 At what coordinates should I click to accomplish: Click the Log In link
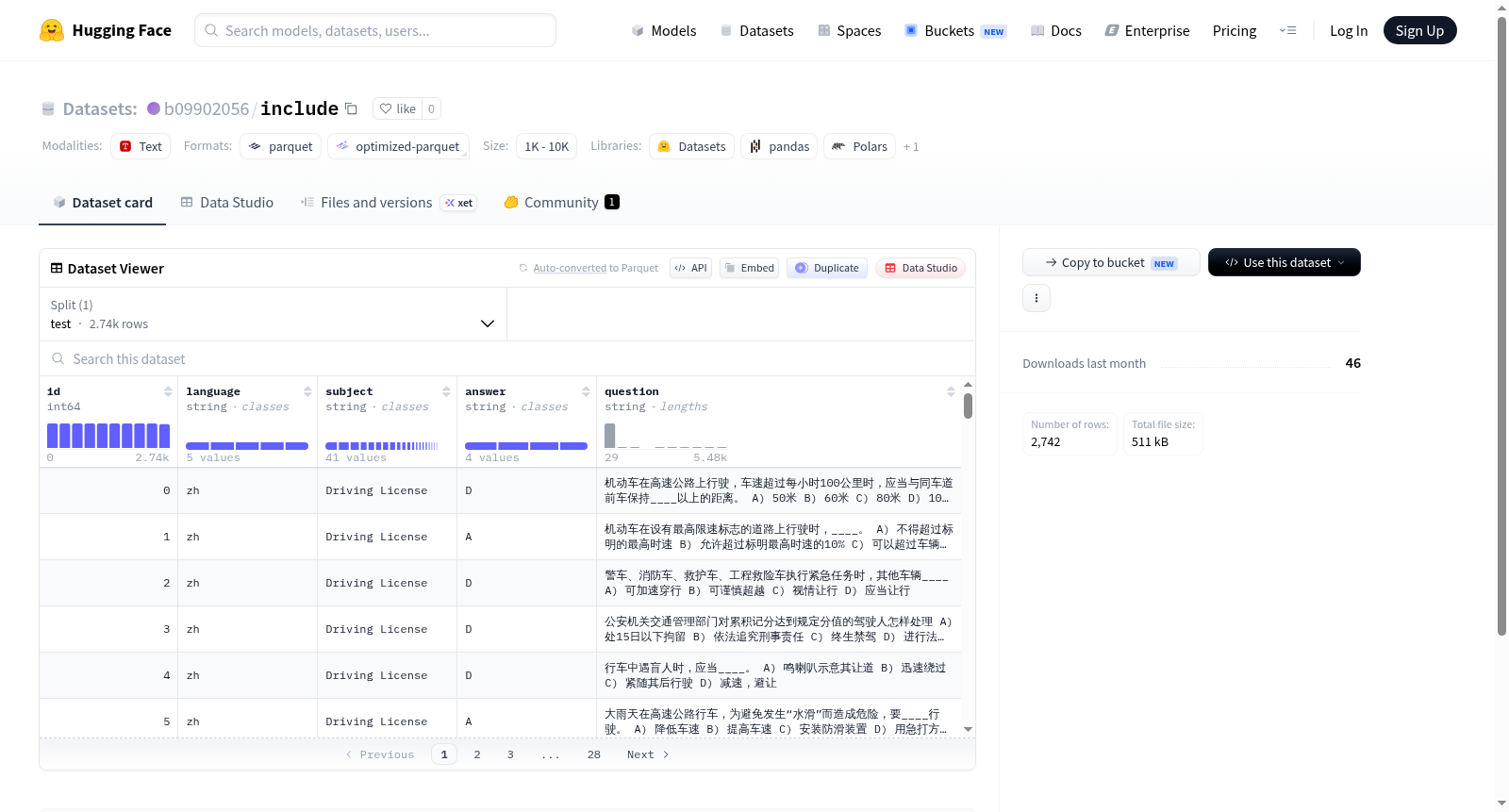(x=1349, y=30)
